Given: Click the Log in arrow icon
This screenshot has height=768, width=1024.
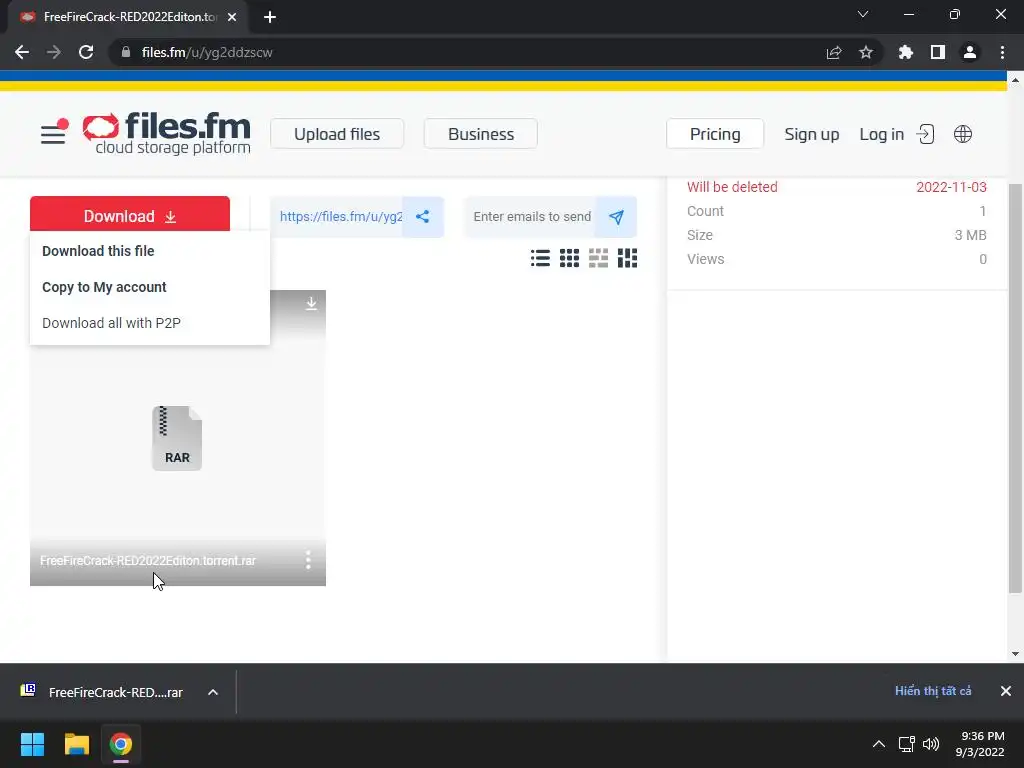Looking at the screenshot, I should [925, 134].
